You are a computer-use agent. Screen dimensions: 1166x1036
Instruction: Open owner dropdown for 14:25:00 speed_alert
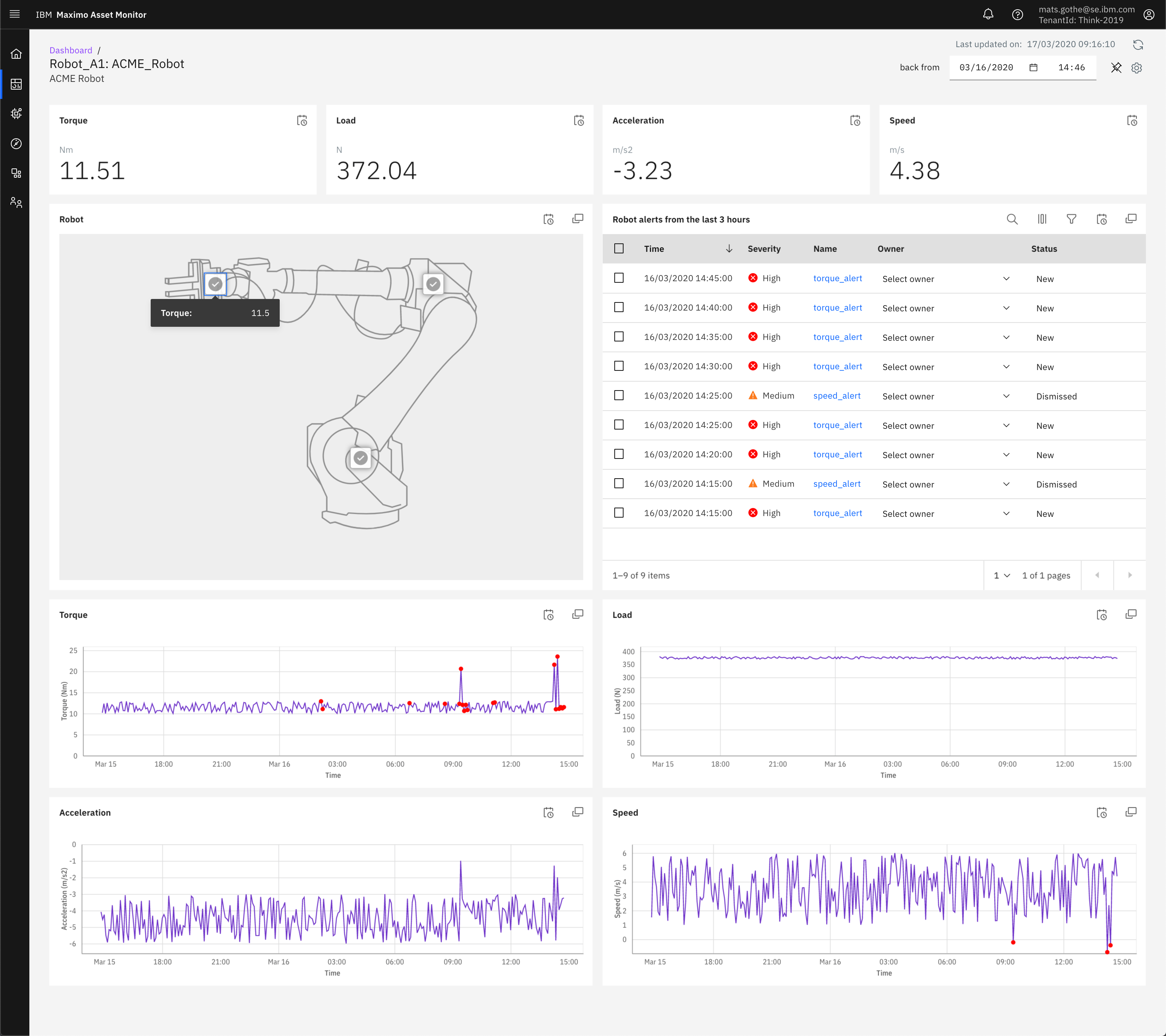[x=945, y=396]
